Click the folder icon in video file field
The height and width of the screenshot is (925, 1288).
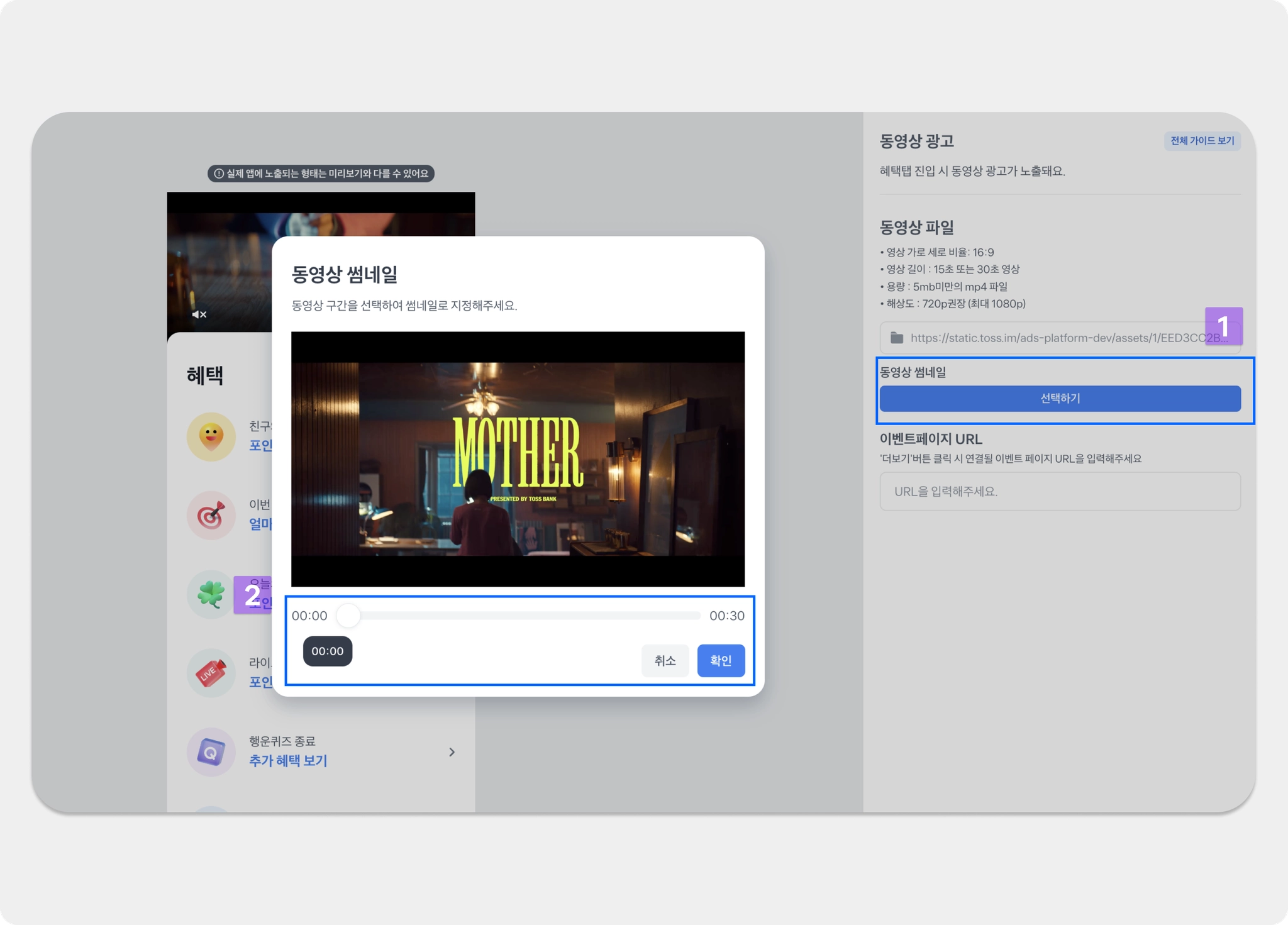pos(897,338)
